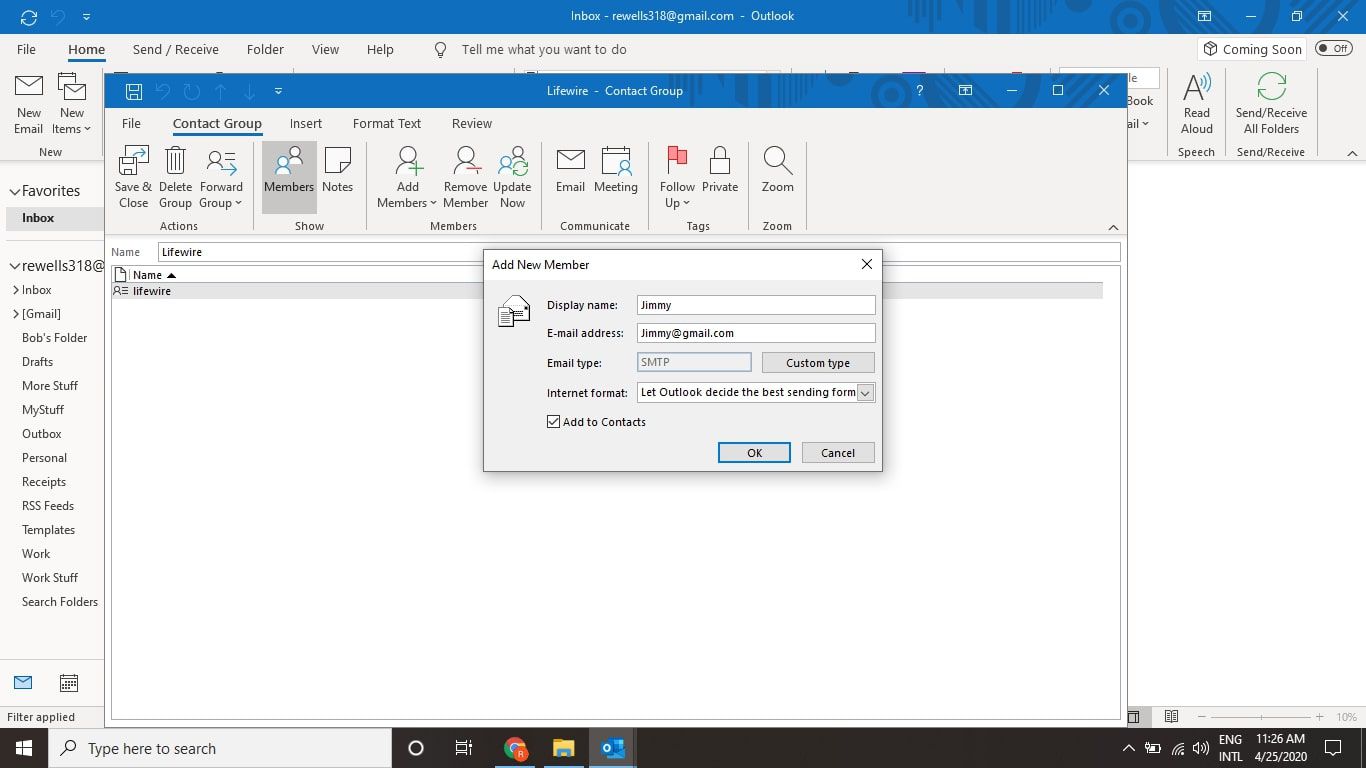Open File Explorer from the taskbar
Image resolution: width=1366 pixels, height=768 pixels.
click(x=564, y=748)
